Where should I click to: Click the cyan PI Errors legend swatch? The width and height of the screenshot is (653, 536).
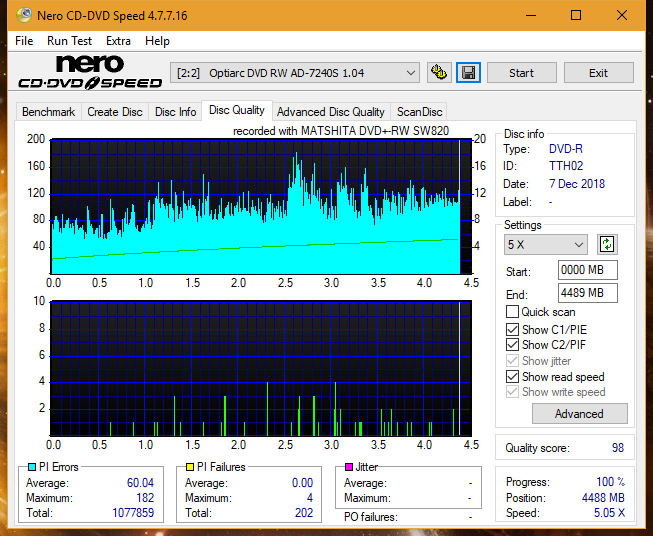pyautogui.click(x=32, y=467)
